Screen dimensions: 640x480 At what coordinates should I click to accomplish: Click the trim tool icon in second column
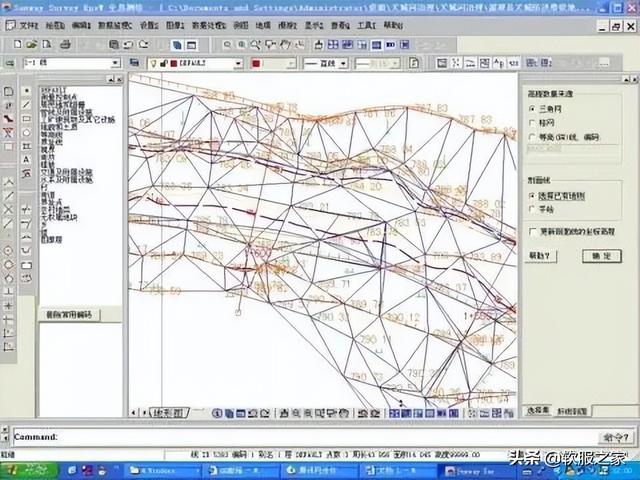[x=27, y=209]
